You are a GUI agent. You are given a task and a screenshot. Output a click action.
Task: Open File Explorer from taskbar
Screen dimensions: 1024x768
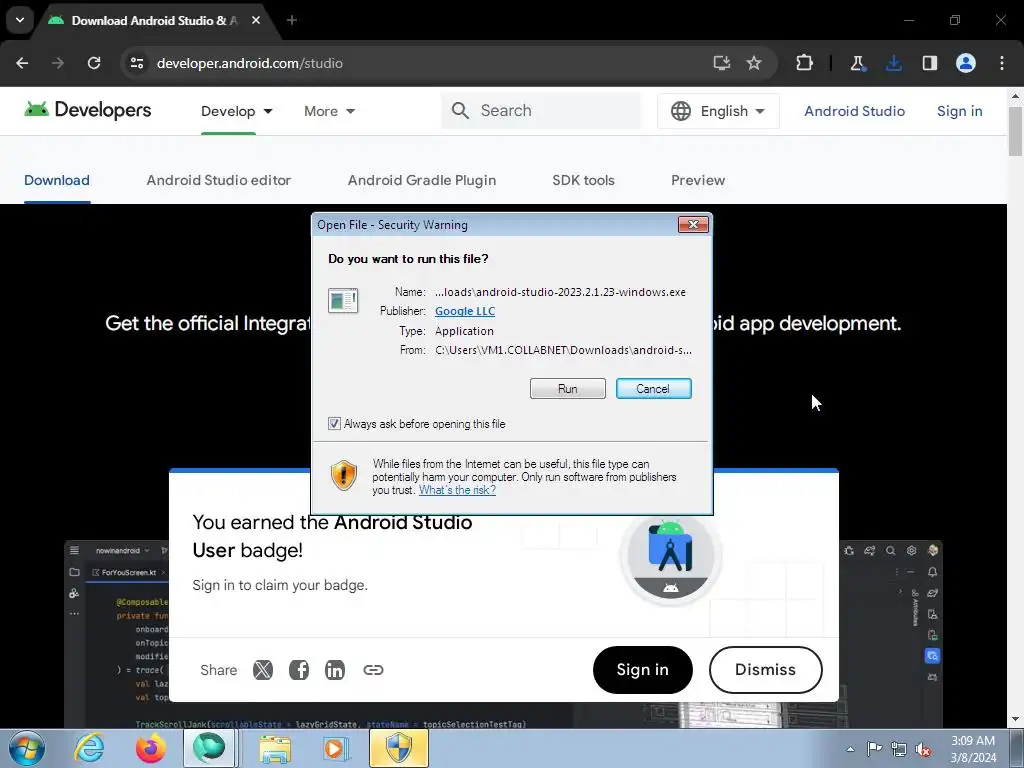tap(276, 748)
